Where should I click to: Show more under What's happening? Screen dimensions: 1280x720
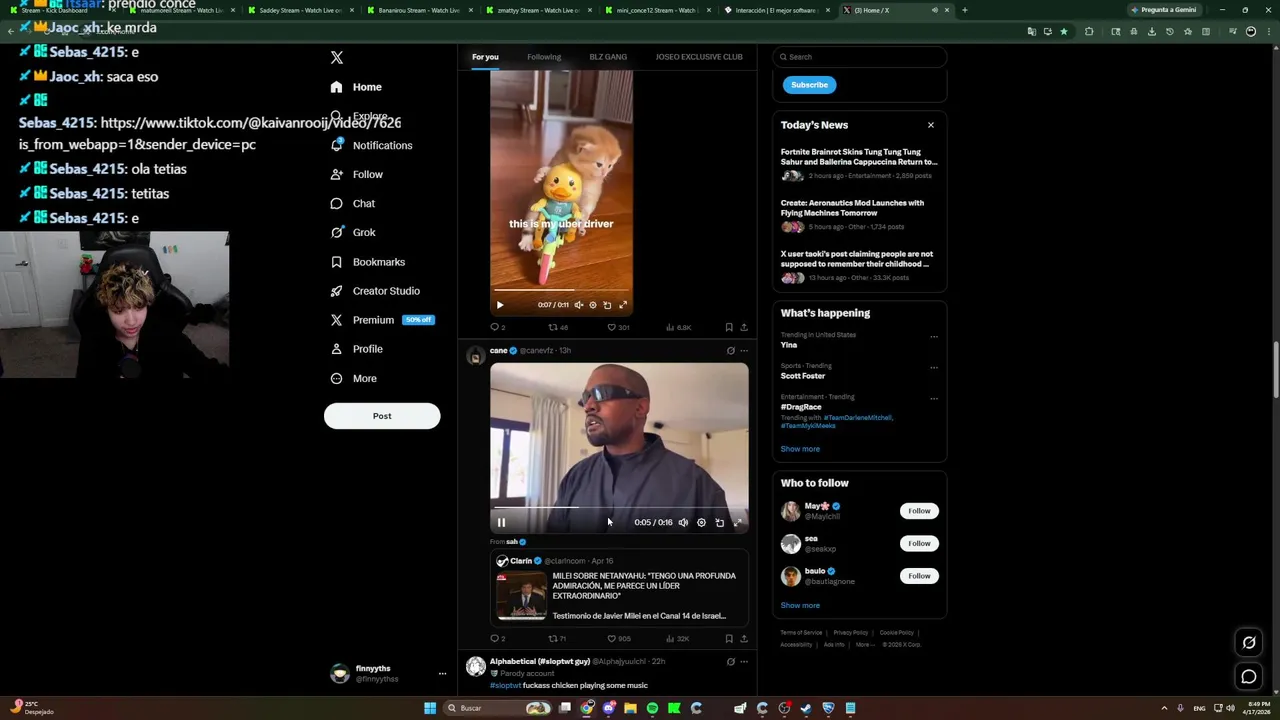[x=800, y=449]
